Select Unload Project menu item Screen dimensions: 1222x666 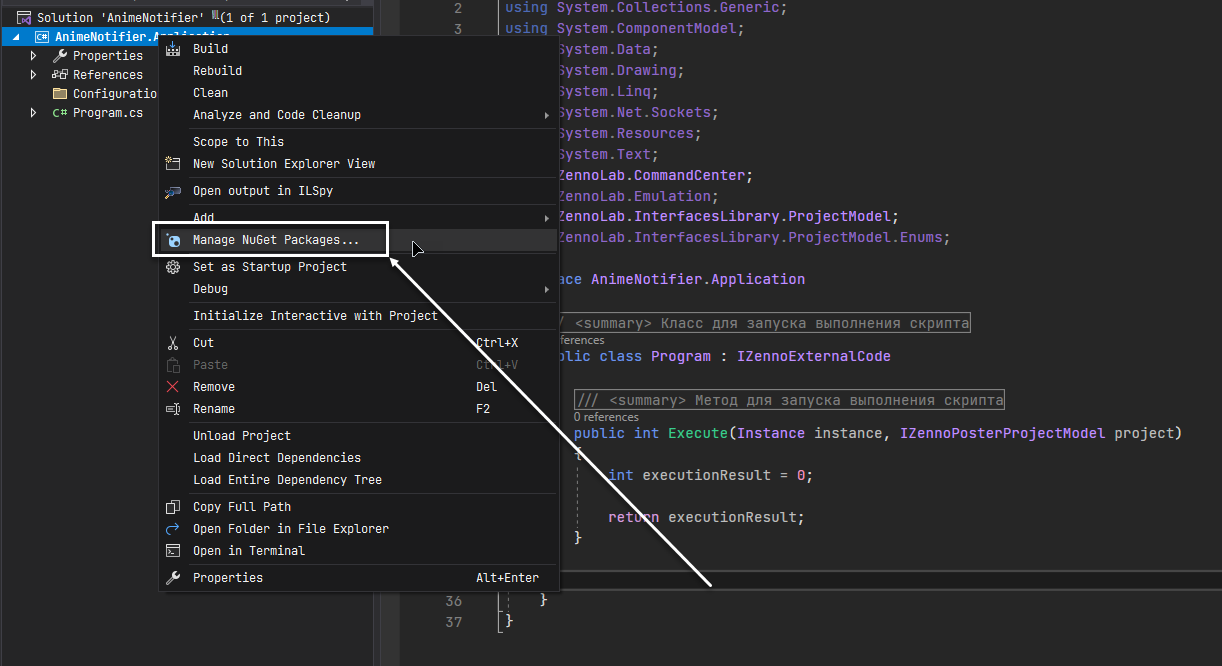pos(241,436)
